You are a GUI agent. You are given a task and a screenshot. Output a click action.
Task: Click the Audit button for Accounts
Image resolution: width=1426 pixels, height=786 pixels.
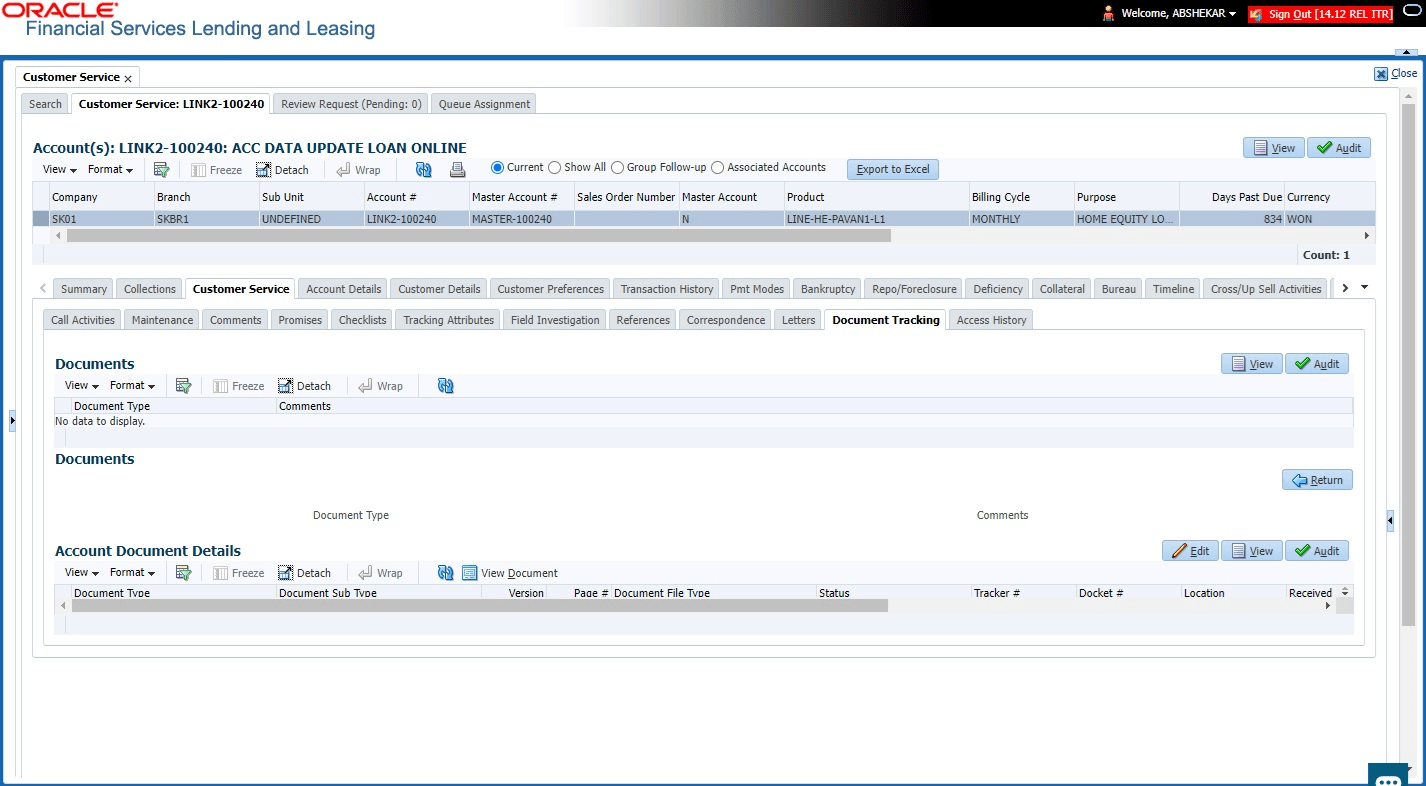click(x=1339, y=148)
